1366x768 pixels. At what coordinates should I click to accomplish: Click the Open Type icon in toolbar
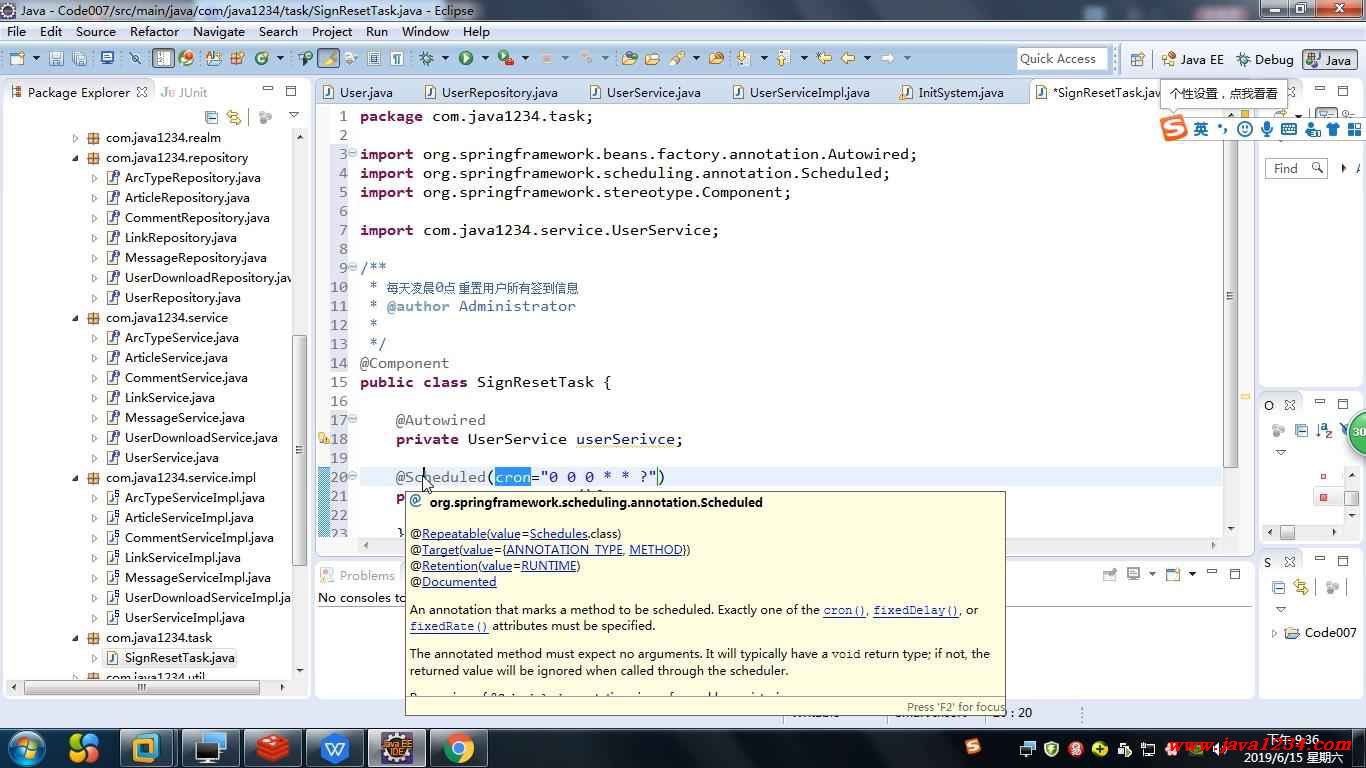[629, 58]
